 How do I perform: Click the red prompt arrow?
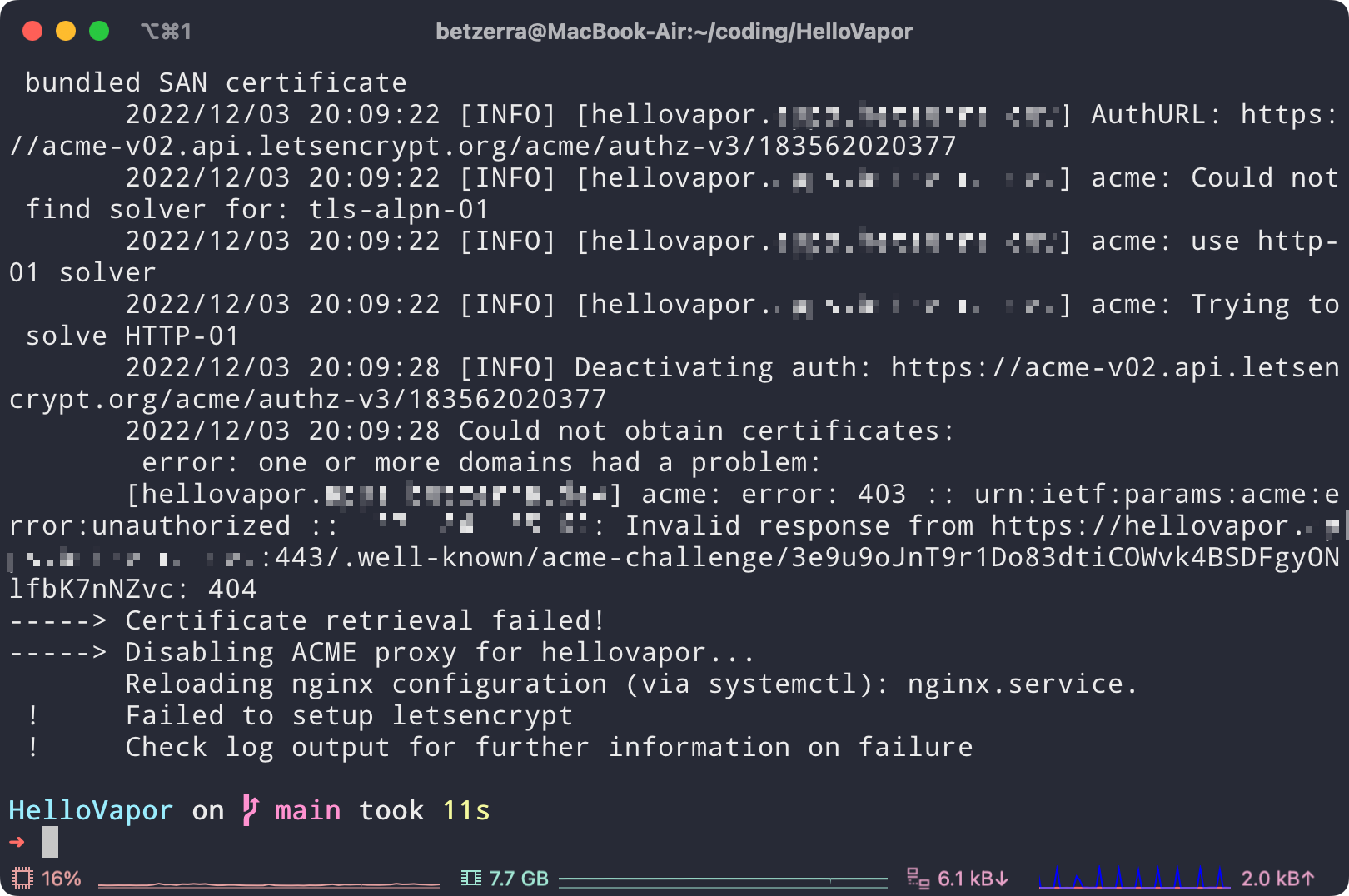[17, 842]
